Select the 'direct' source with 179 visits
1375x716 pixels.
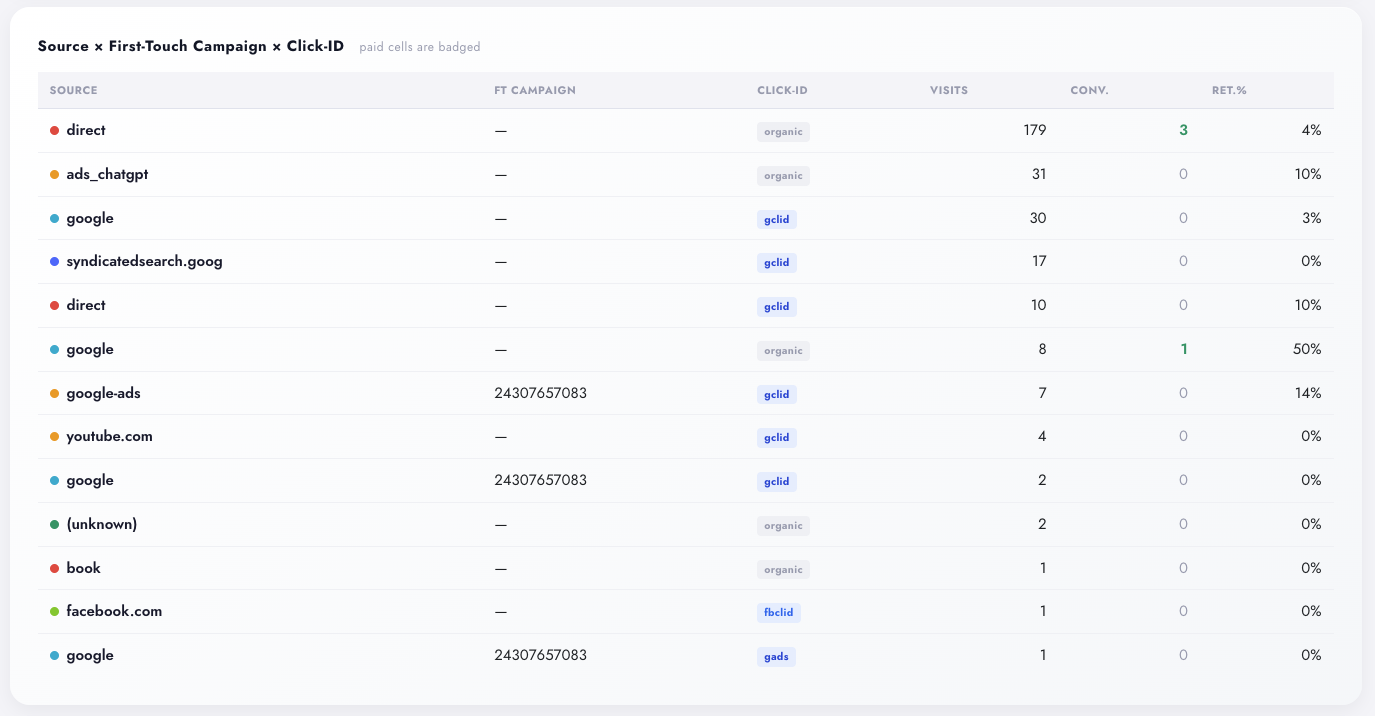86,130
